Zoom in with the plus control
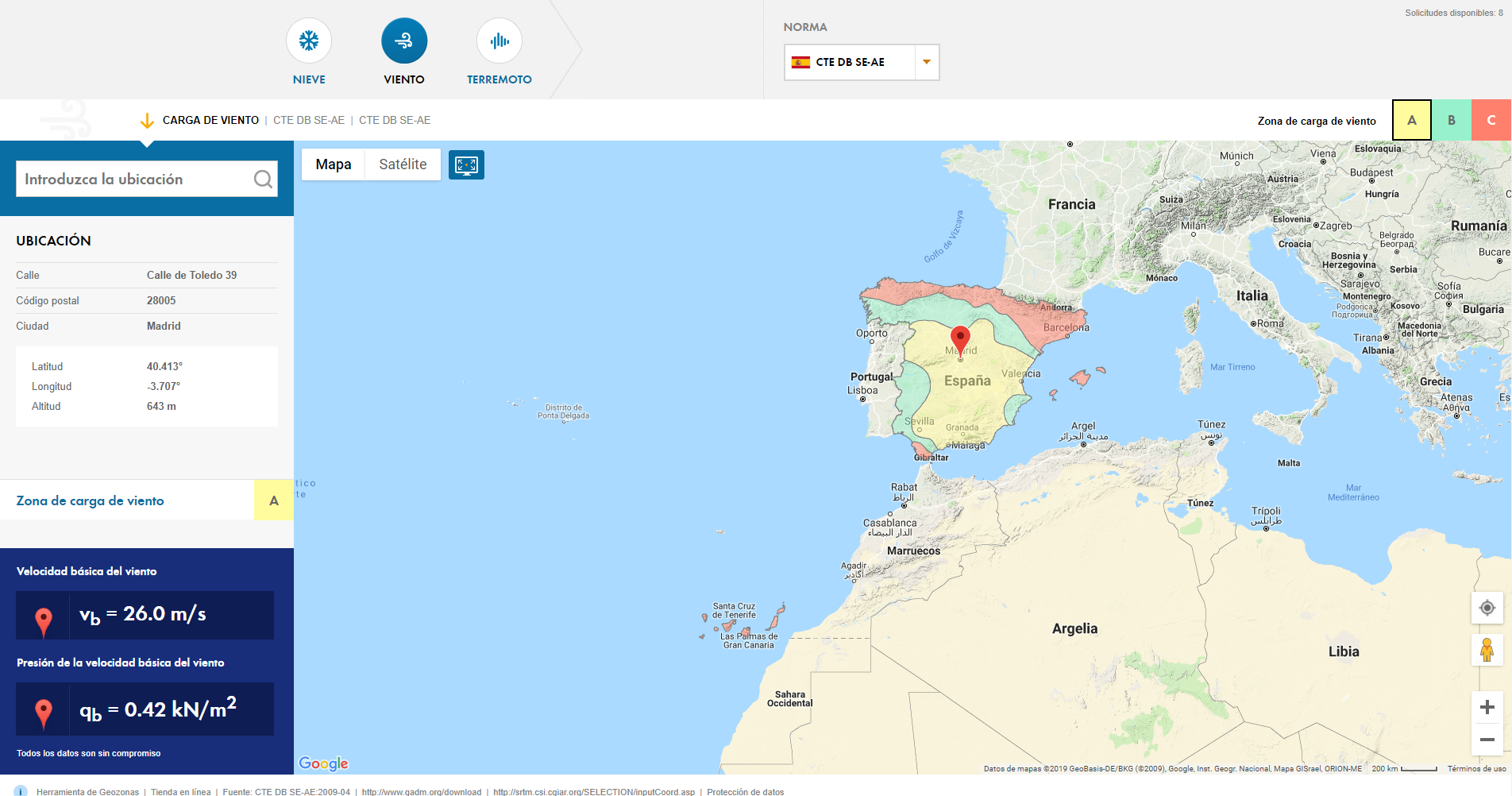Screen dimensions: 1512x796 point(1487,705)
